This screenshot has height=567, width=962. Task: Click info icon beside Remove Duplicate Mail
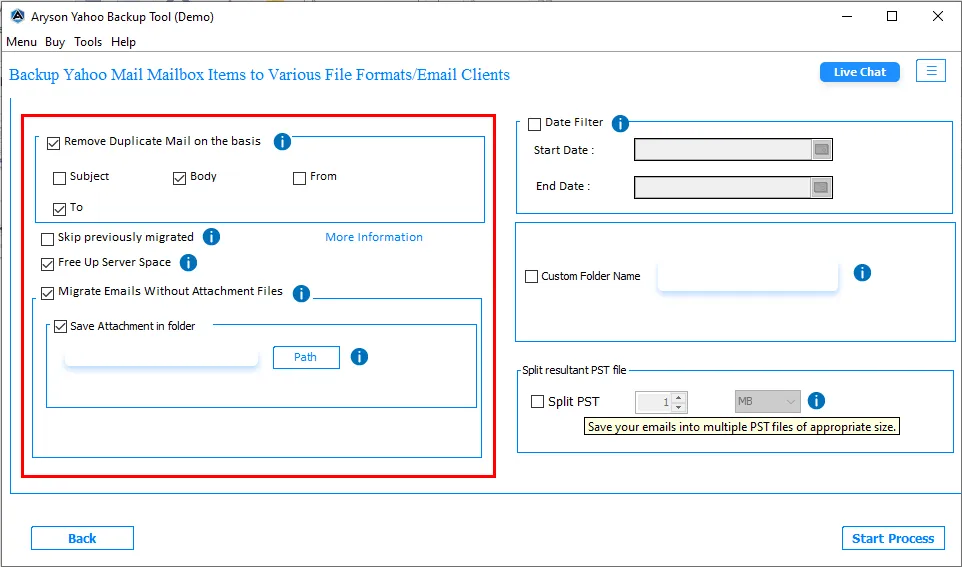(282, 142)
